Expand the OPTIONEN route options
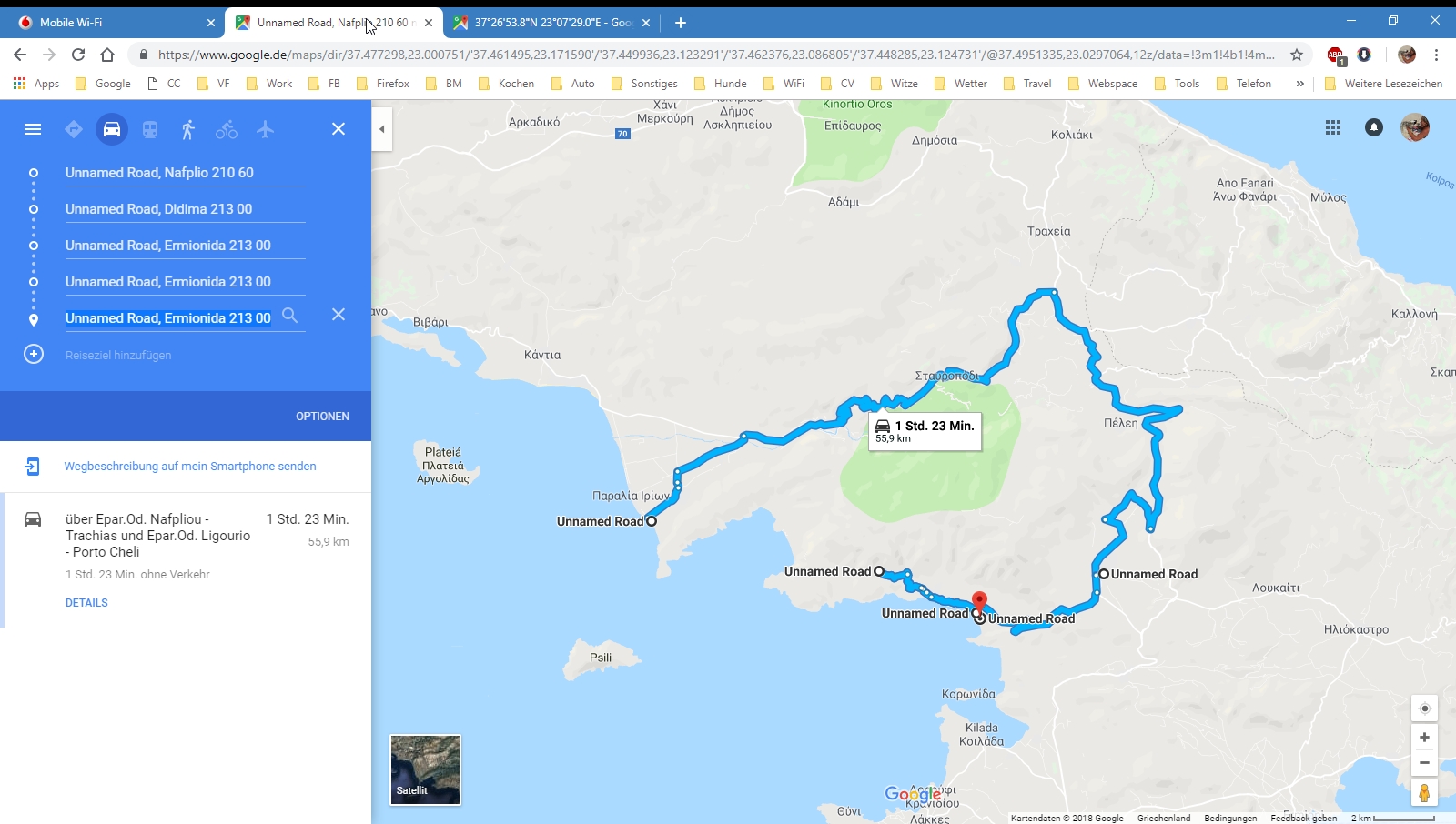This screenshot has height=824, width=1456. [322, 416]
